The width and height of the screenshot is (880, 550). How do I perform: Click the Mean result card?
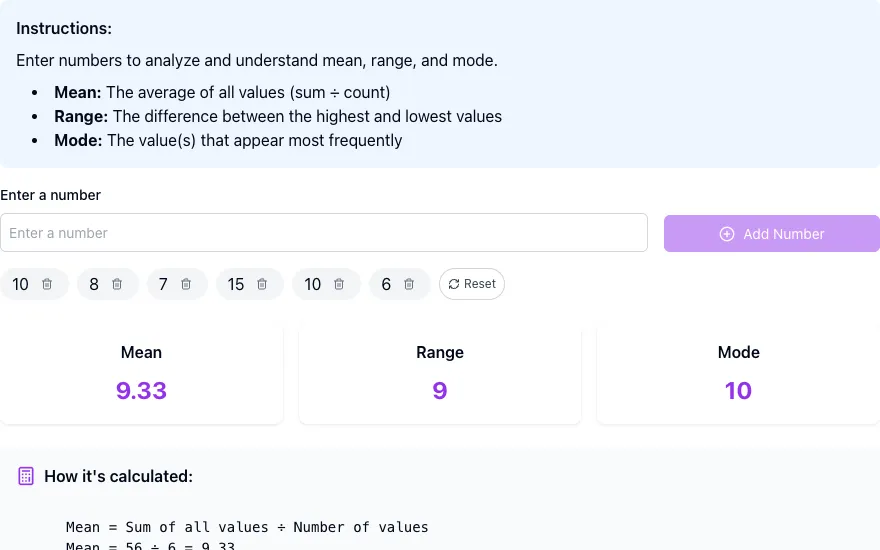[141, 375]
